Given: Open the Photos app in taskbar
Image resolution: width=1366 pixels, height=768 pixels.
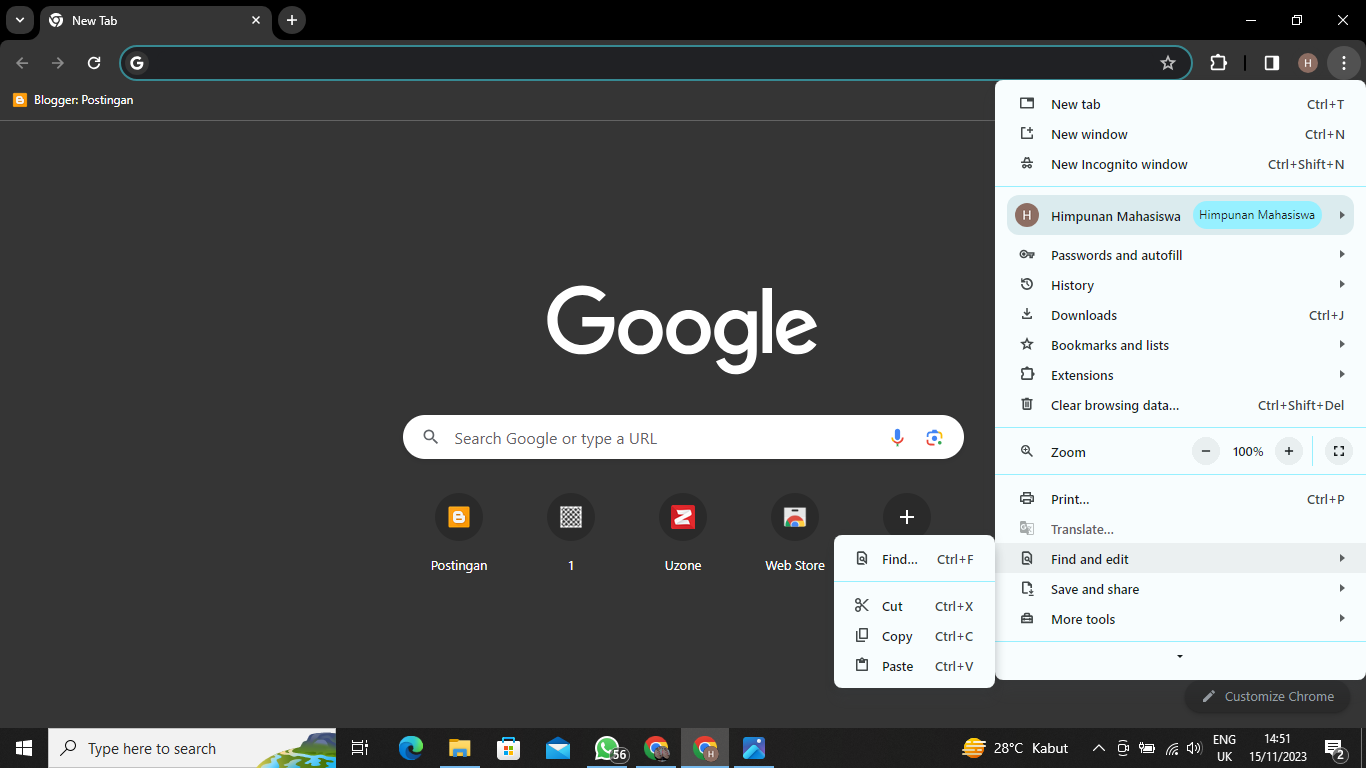Looking at the screenshot, I should click(x=754, y=748).
